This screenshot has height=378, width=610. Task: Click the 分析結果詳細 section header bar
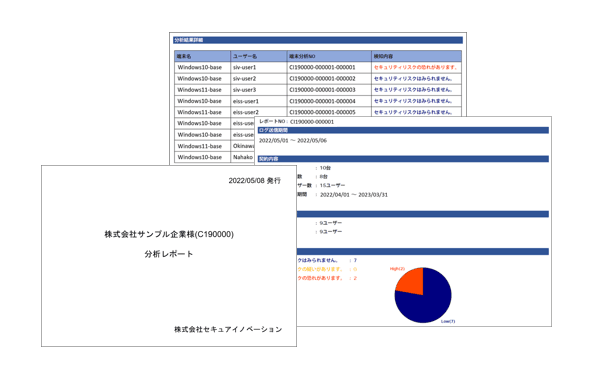[x=318, y=40]
